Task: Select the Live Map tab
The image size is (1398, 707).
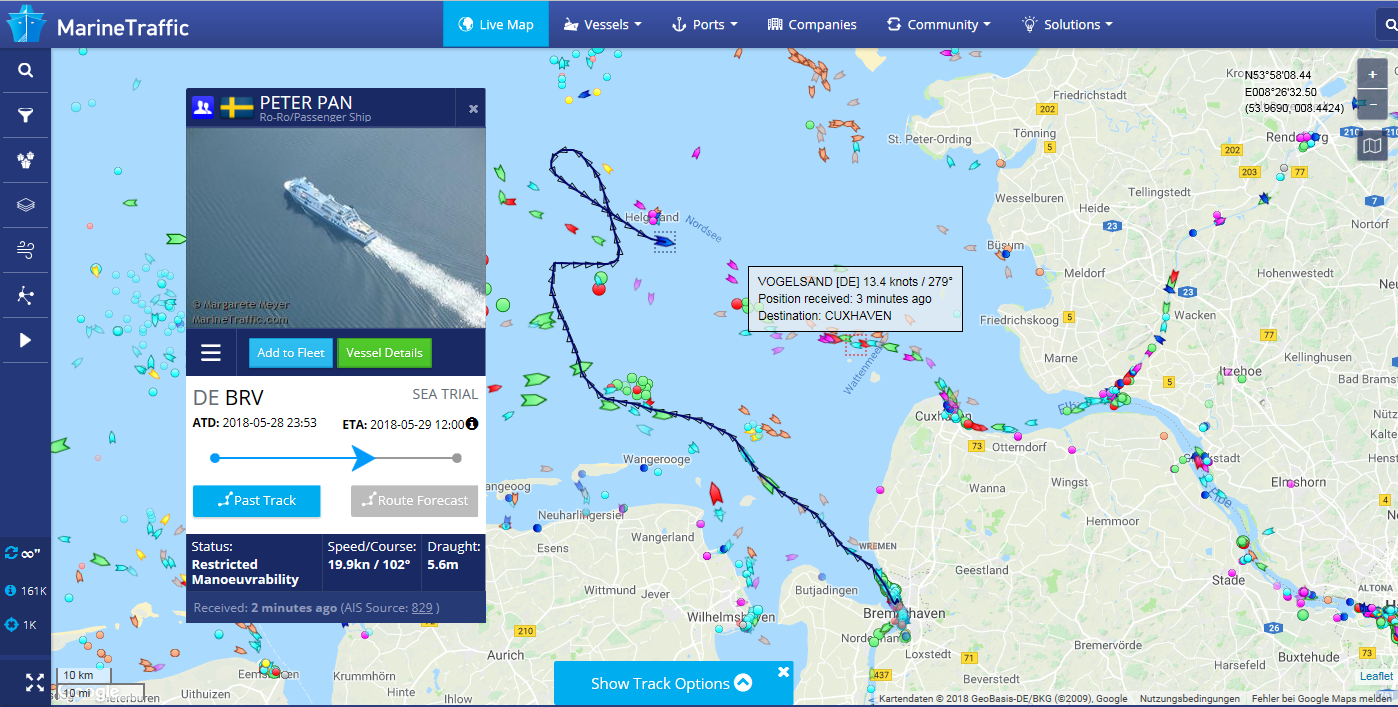Action: click(496, 24)
